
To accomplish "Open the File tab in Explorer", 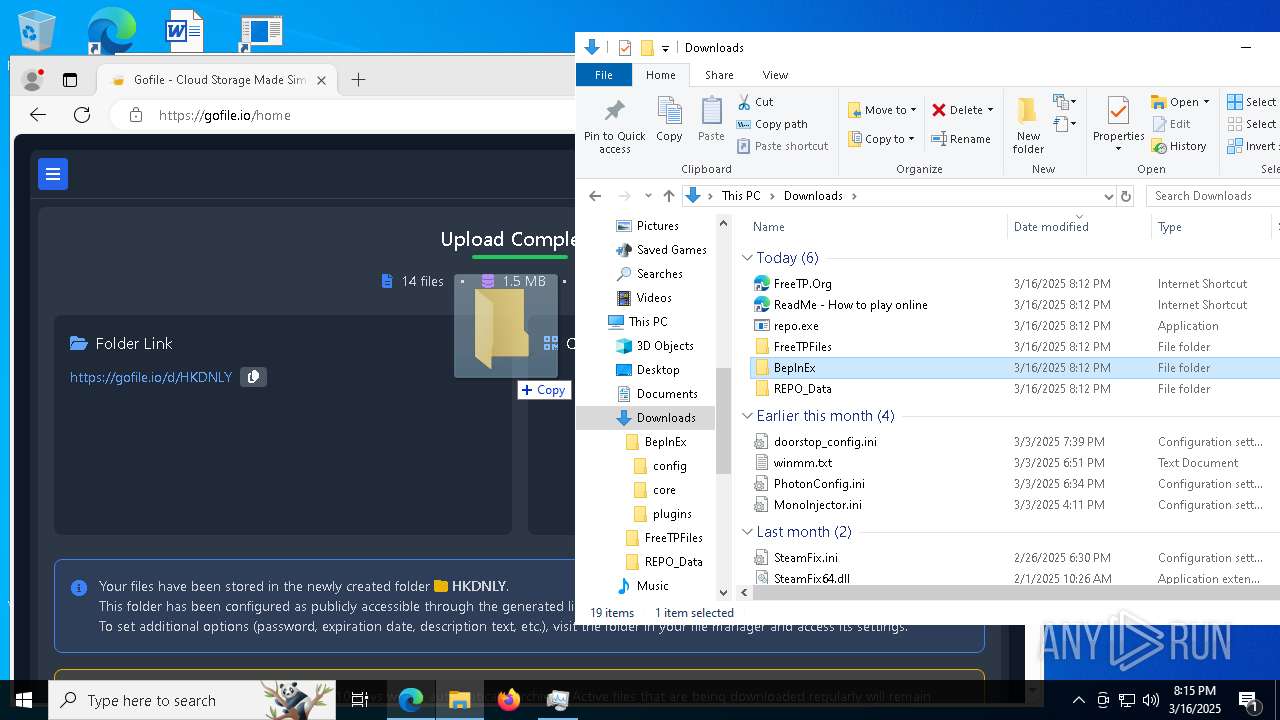I will coord(604,75).
